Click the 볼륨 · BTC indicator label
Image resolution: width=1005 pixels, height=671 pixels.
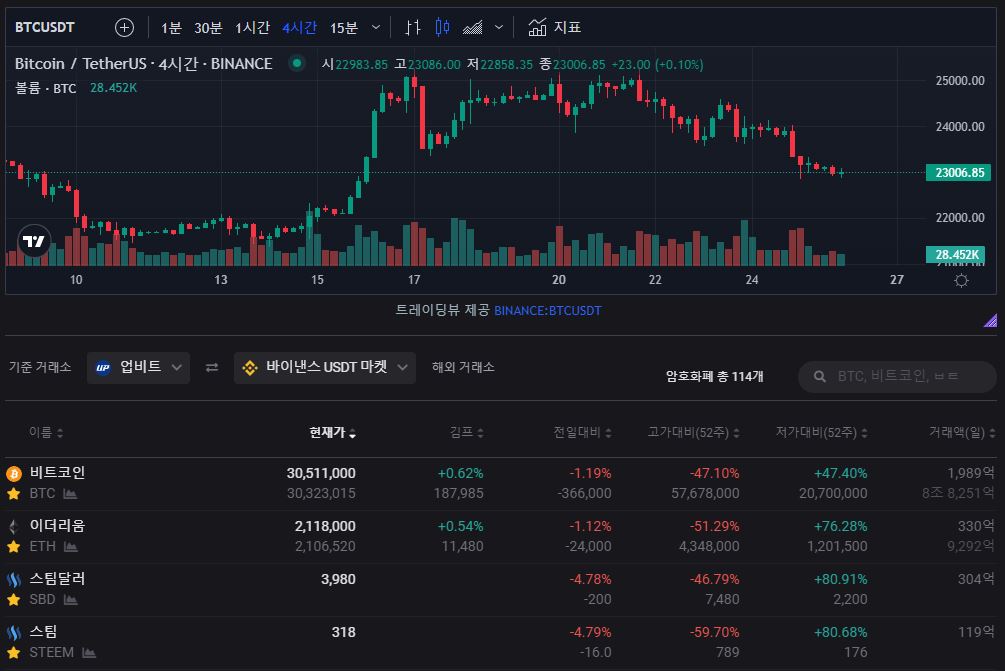46,88
